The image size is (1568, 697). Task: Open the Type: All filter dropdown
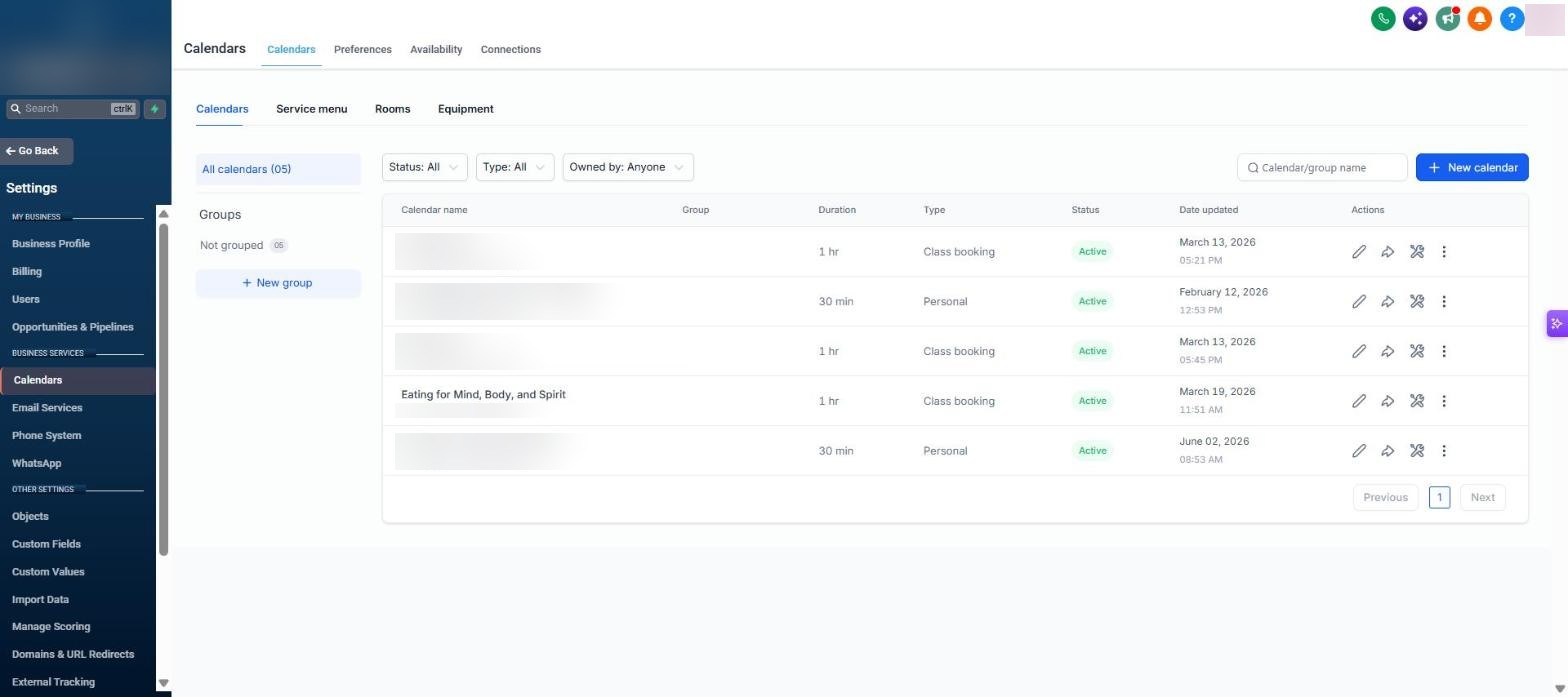tap(515, 167)
